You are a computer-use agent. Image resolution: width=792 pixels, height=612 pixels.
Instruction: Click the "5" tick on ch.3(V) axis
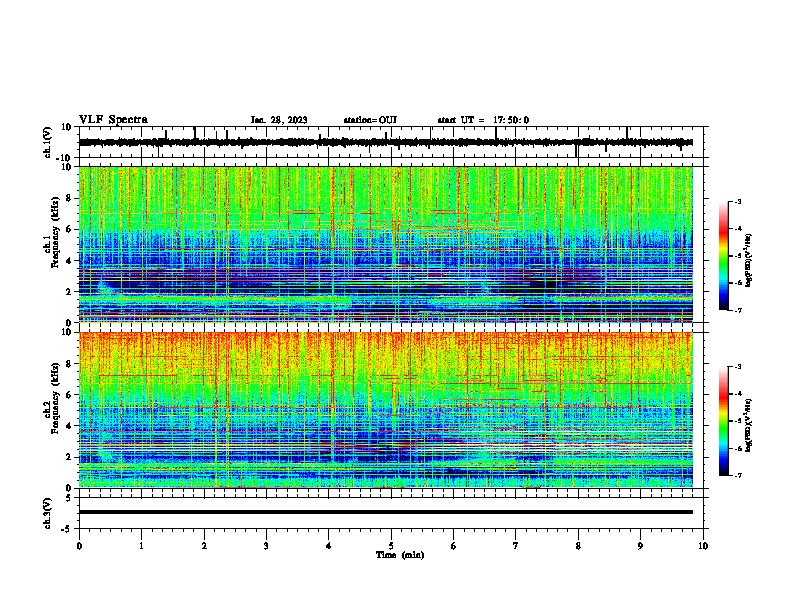pyautogui.click(x=69, y=497)
